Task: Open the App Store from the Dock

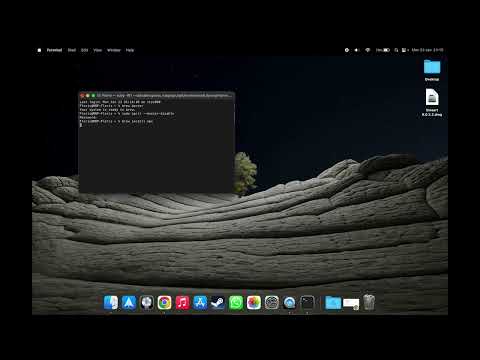Action: point(200,303)
